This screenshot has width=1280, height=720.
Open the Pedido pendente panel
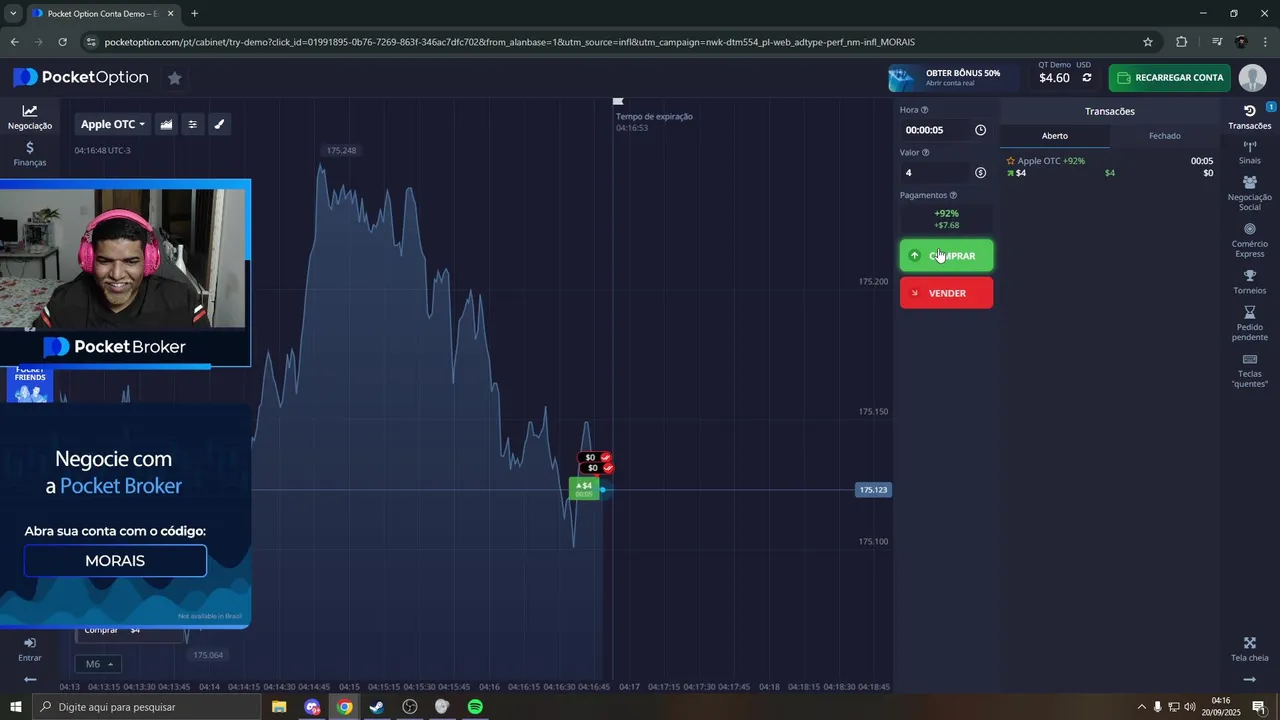click(x=1250, y=324)
